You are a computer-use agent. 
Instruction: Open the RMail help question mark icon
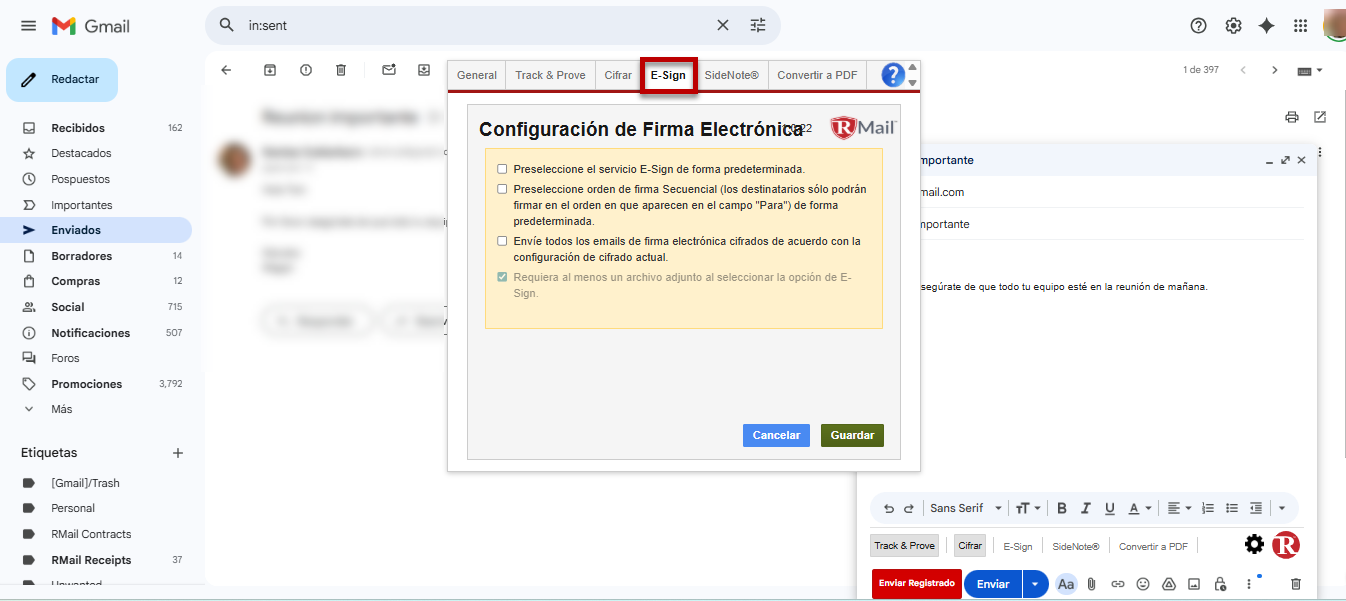(893, 75)
